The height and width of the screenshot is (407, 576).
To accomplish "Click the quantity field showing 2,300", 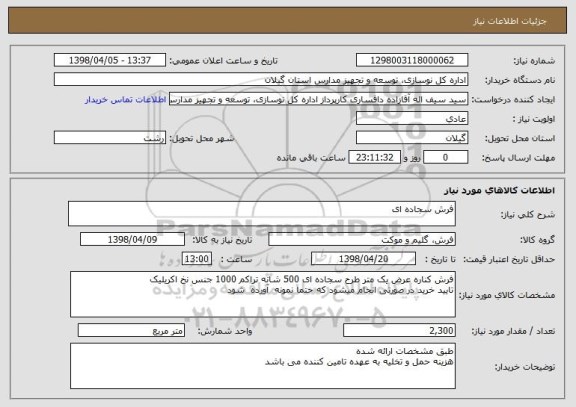I will click(399, 331).
